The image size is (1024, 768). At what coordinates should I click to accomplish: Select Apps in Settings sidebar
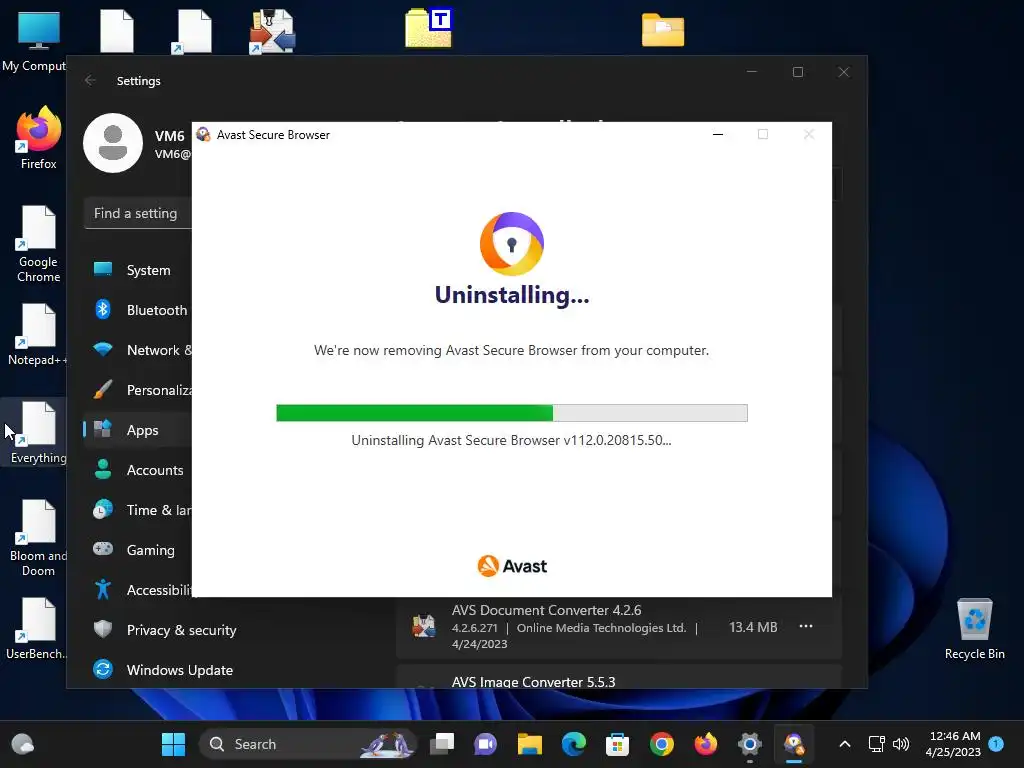pyautogui.click(x=138, y=430)
